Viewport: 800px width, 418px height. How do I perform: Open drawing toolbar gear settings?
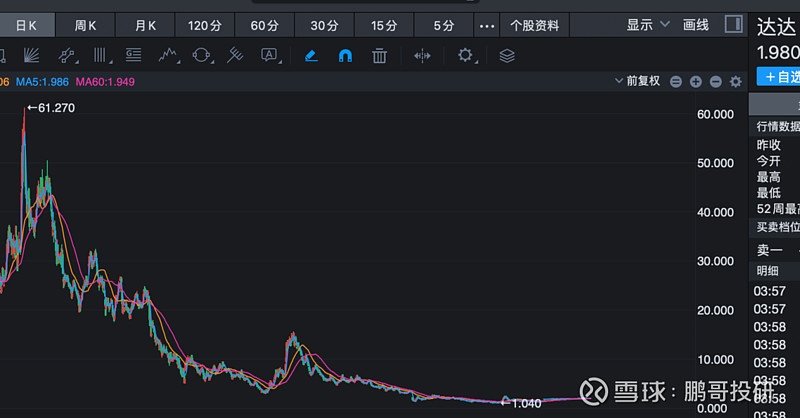[465, 55]
